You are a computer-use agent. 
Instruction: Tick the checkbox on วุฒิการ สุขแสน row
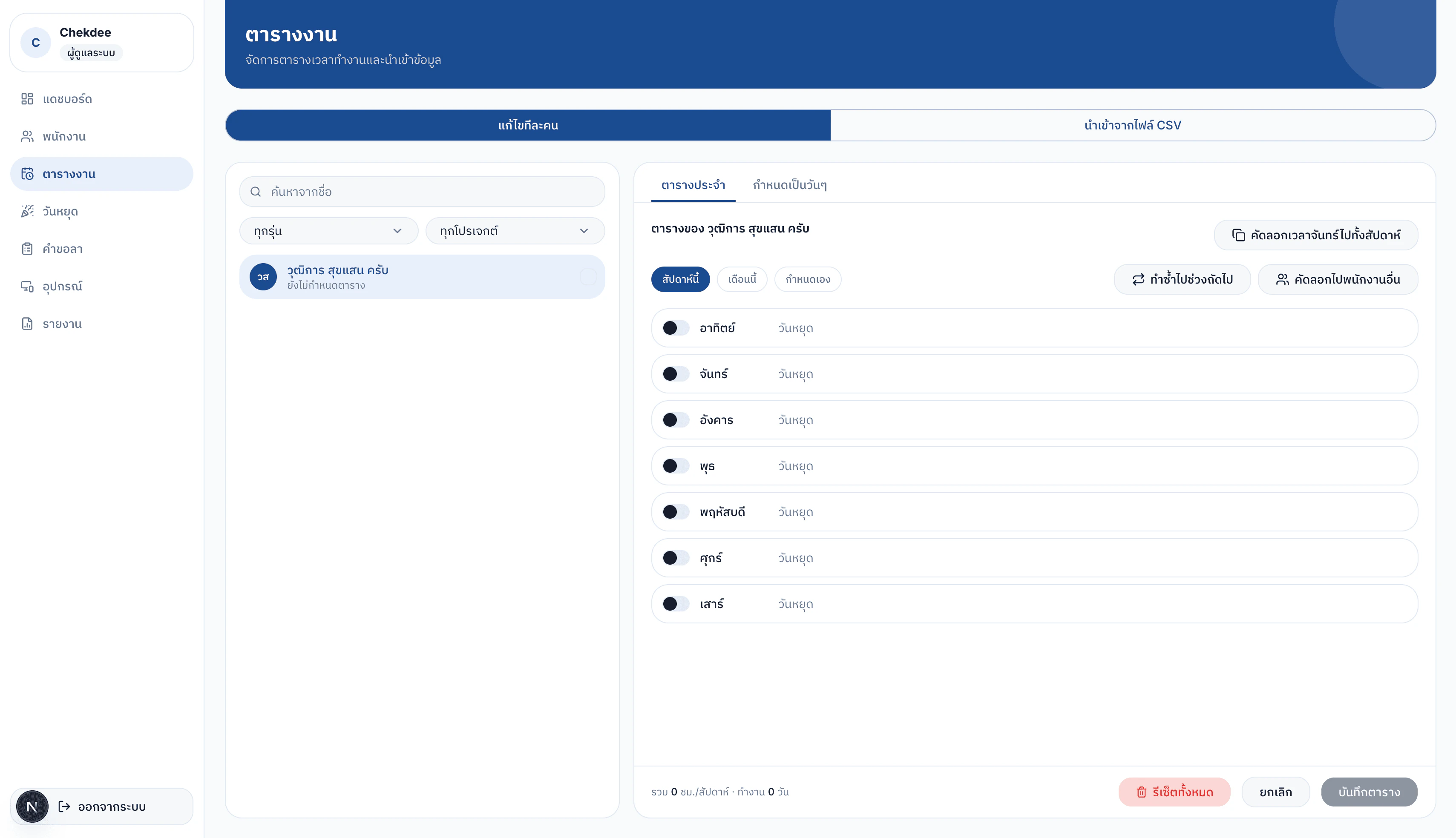[588, 277]
